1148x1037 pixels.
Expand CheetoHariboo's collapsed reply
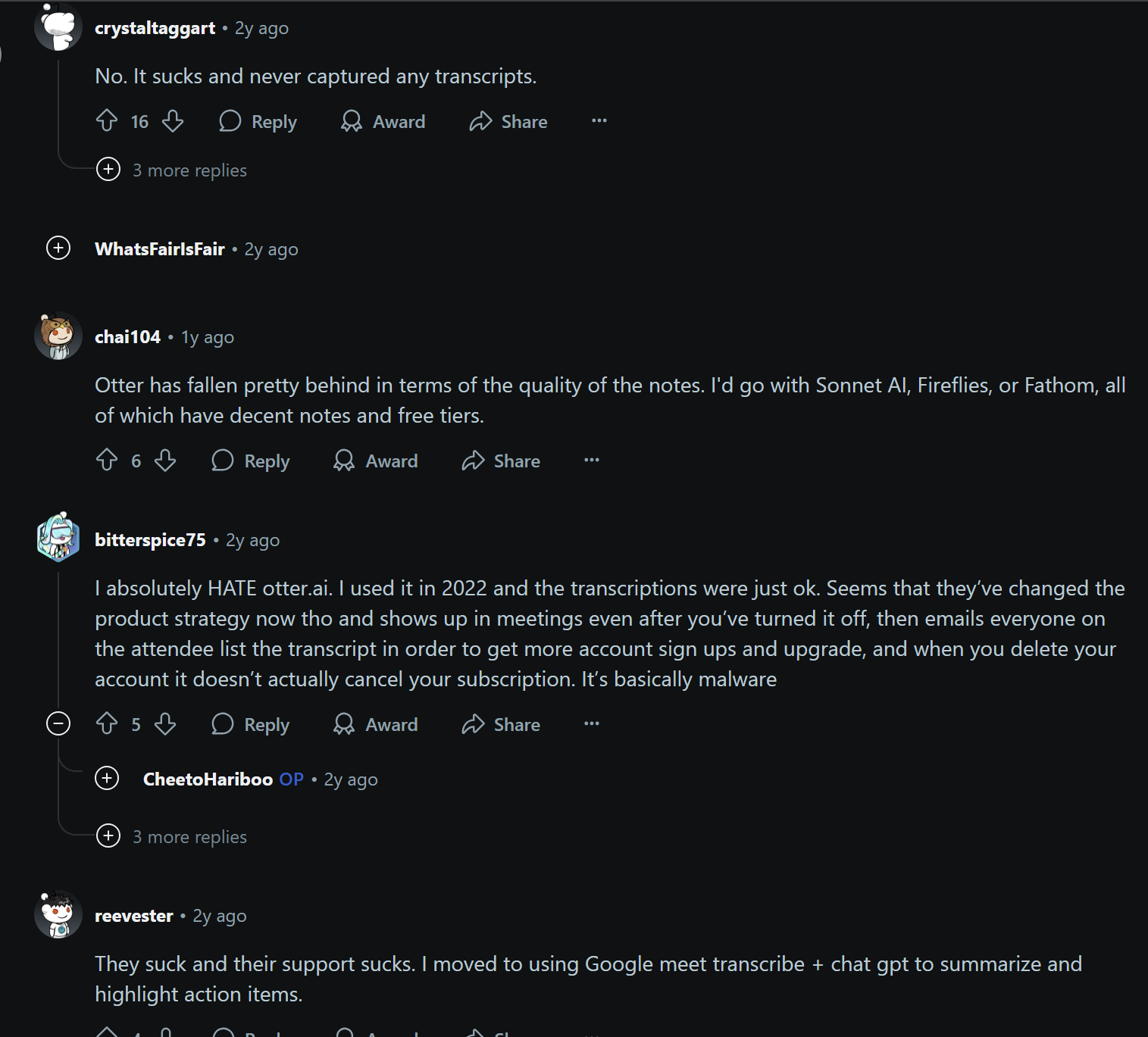[x=107, y=779]
